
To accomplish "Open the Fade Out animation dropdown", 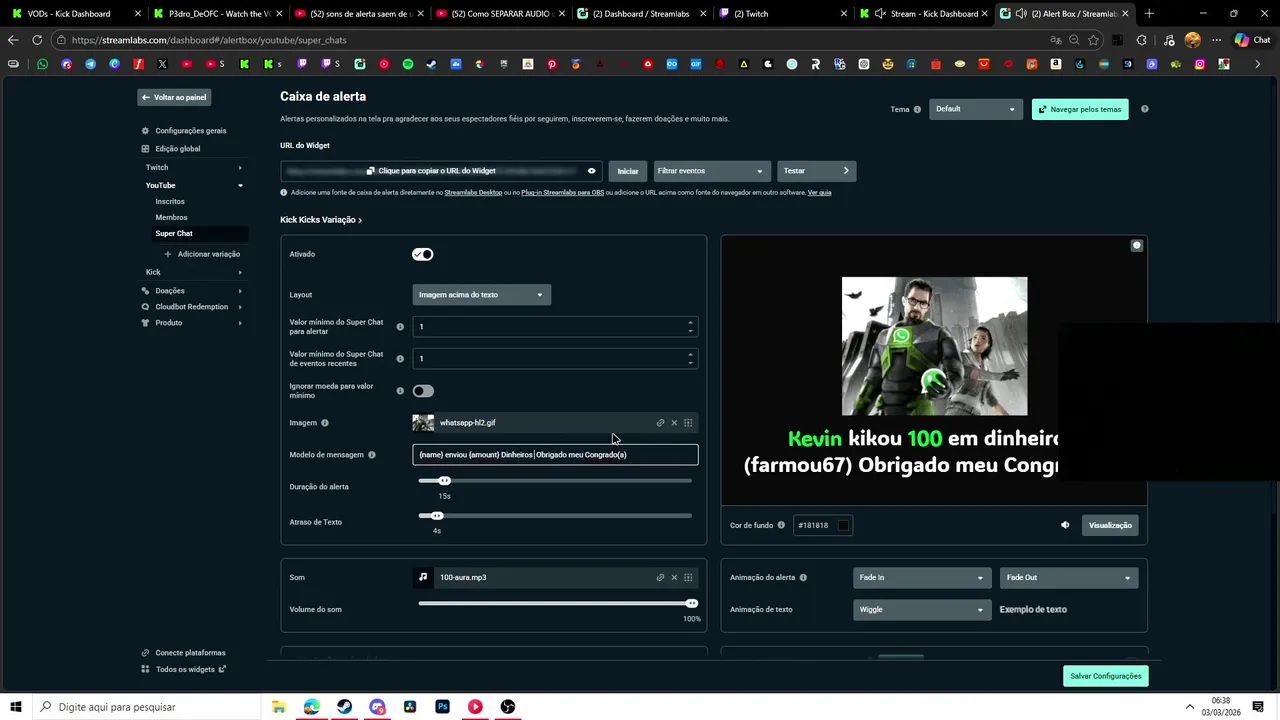I will pyautogui.click(x=1068, y=577).
